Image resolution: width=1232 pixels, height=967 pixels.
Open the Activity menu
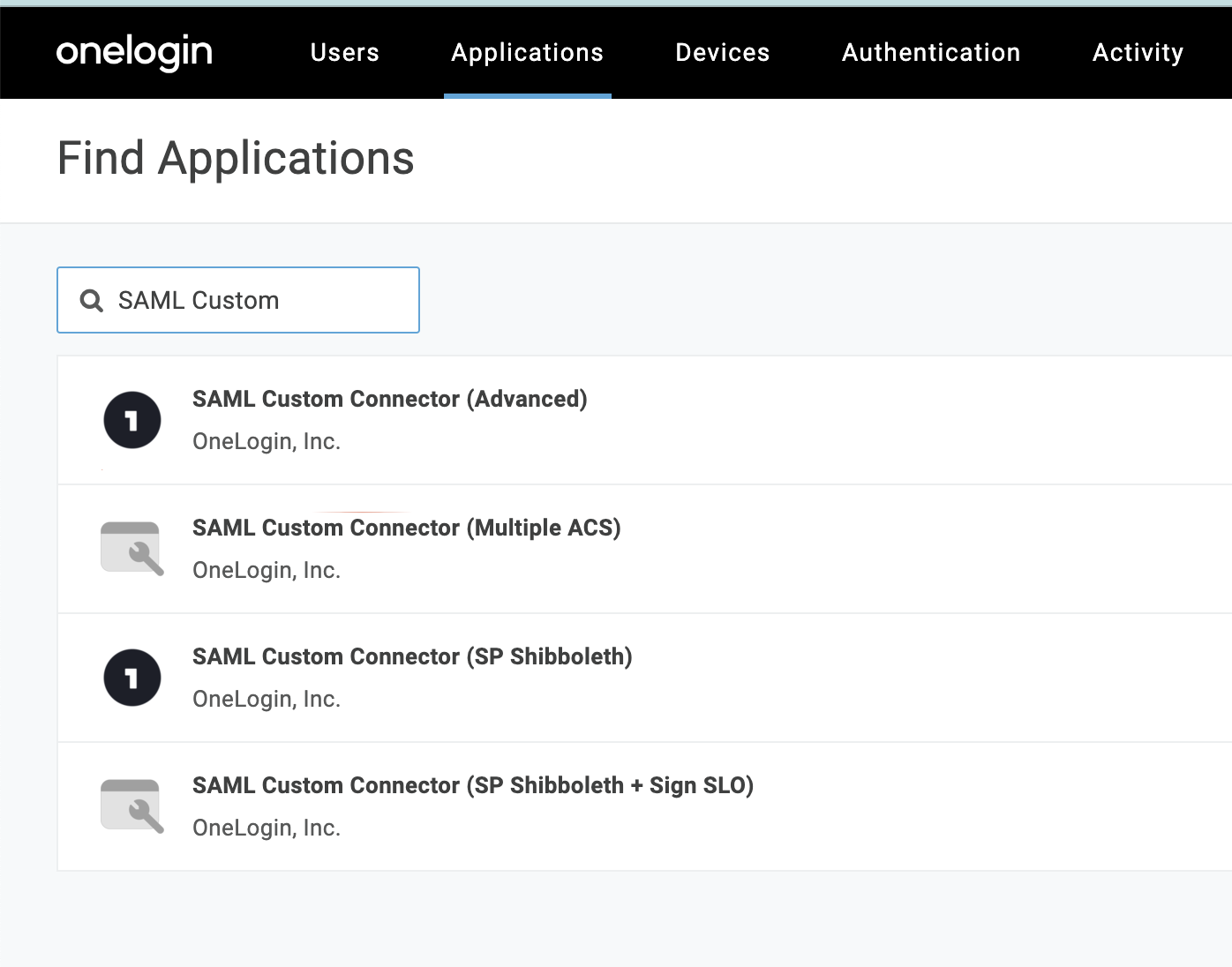point(1138,53)
